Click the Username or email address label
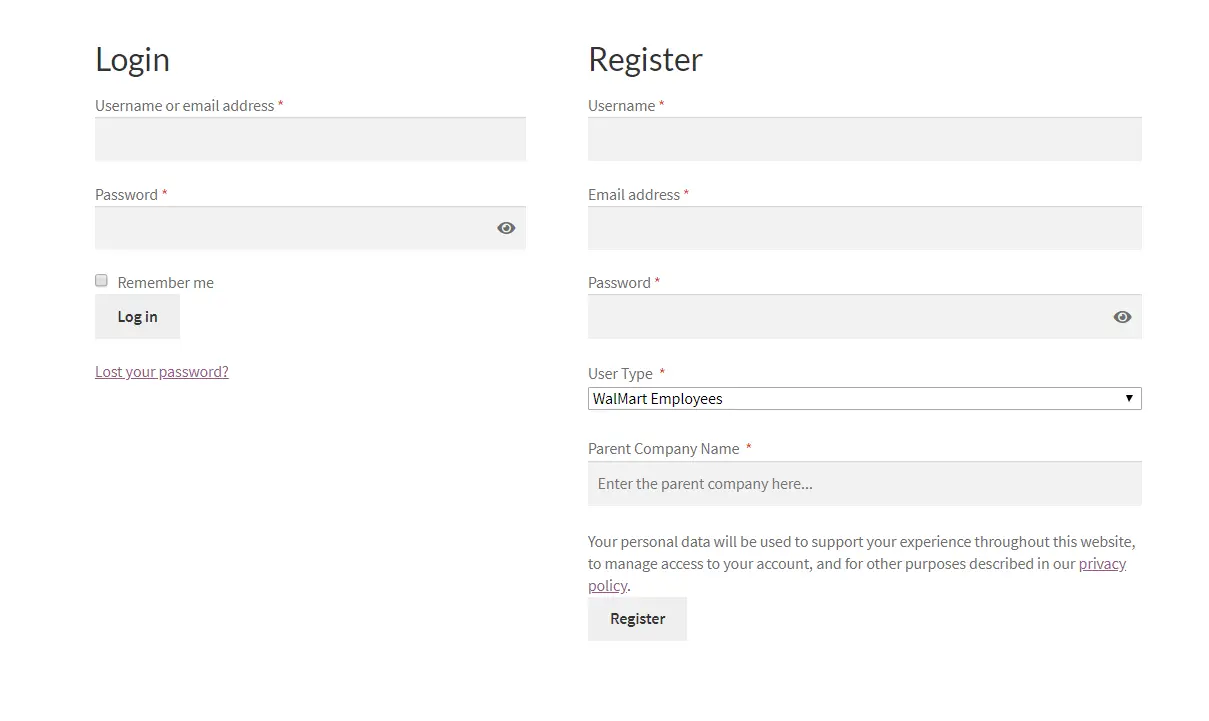Image resolution: width=1209 pixels, height=721 pixels. pos(184,106)
